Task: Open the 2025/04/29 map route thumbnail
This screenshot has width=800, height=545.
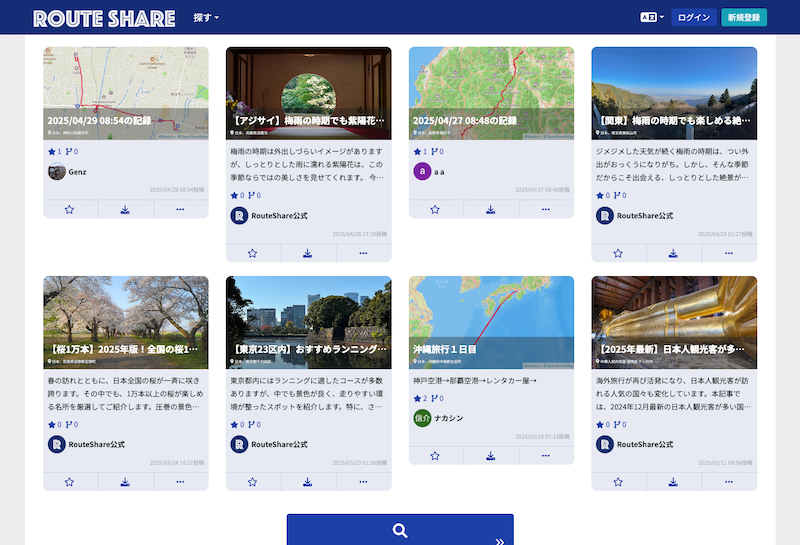Action: (126, 93)
